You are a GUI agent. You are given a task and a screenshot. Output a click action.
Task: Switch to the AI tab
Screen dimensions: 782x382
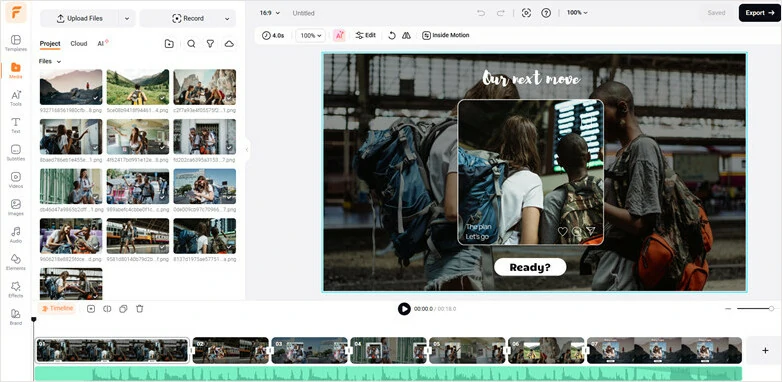[103, 44]
